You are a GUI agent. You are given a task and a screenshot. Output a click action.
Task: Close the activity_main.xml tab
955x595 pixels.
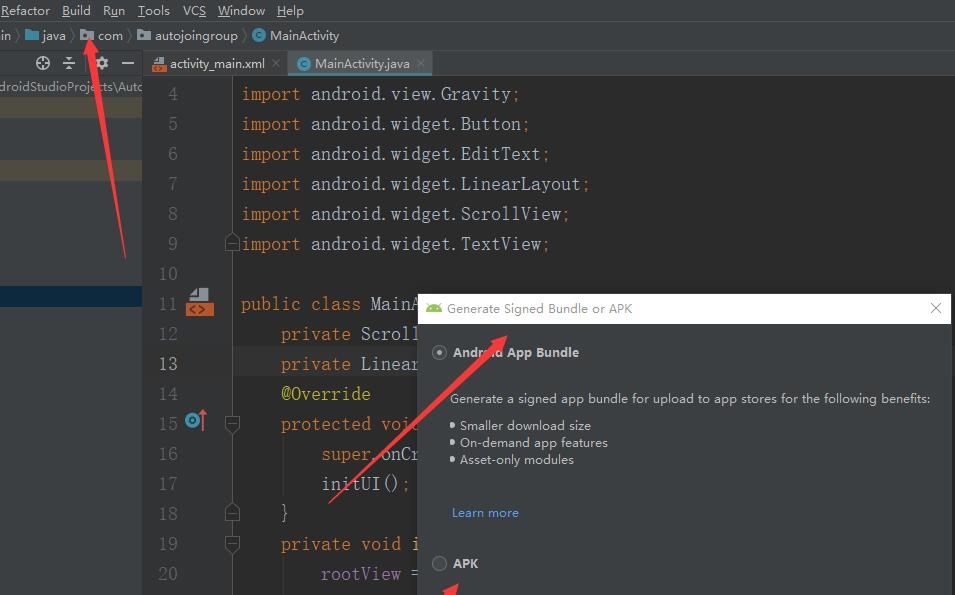[x=277, y=63]
